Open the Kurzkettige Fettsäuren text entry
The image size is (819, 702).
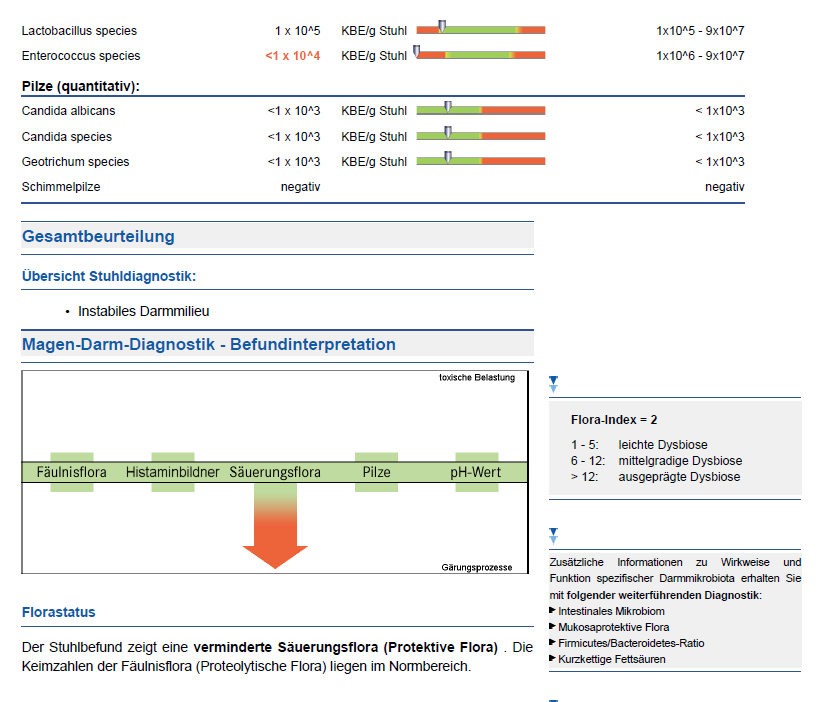[x=611, y=659]
